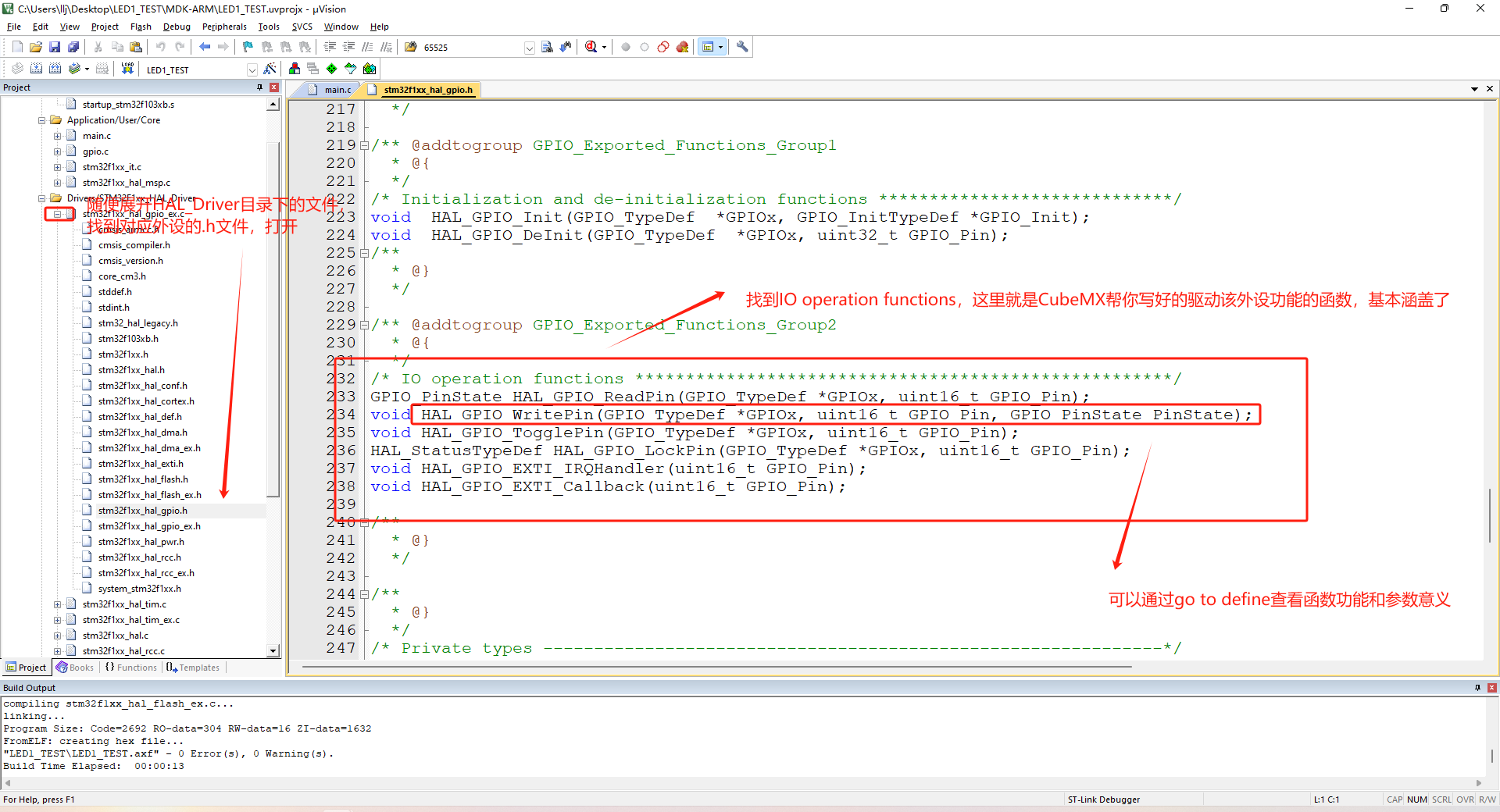Select core_cm3.h in the project tree

tap(122, 276)
